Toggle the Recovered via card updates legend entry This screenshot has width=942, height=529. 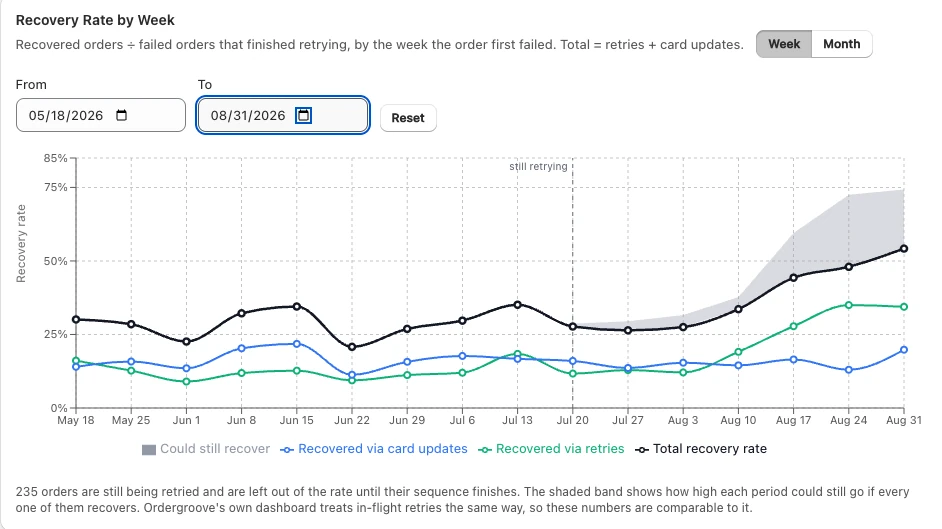pos(374,449)
